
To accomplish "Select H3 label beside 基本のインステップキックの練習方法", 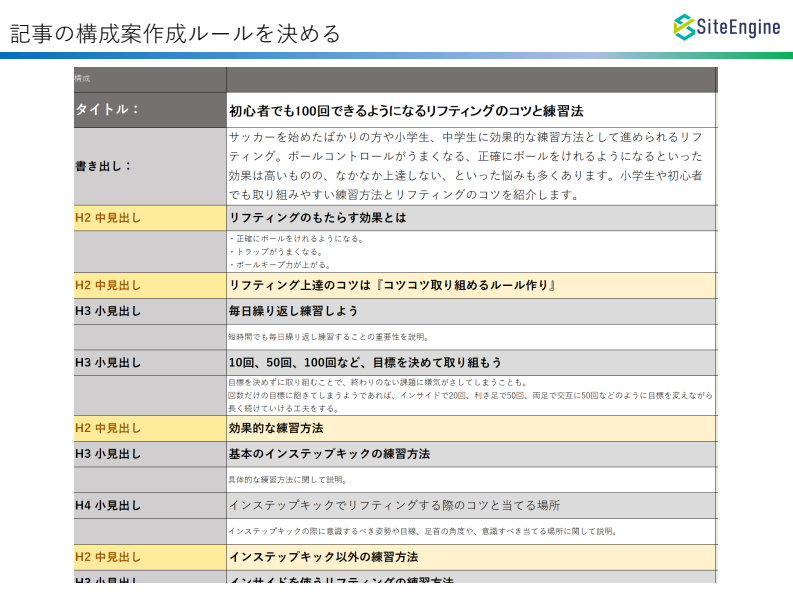I will click(x=150, y=454).
